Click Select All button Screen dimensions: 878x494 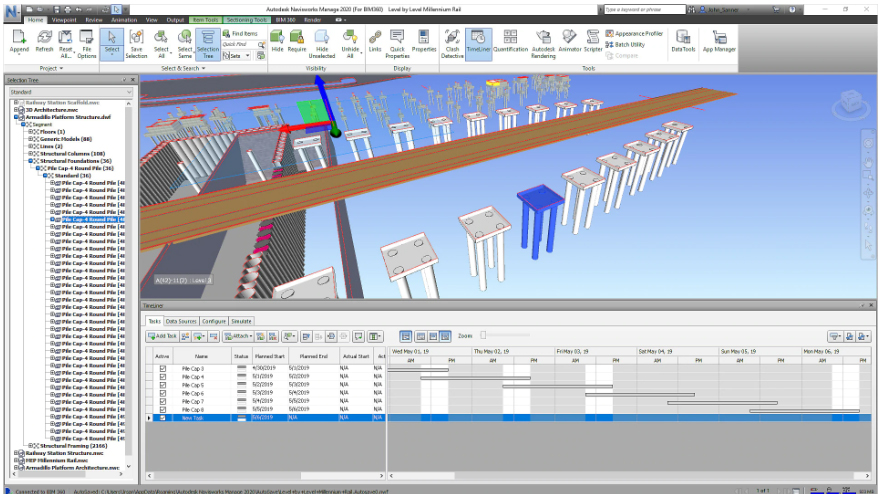[x=161, y=43]
